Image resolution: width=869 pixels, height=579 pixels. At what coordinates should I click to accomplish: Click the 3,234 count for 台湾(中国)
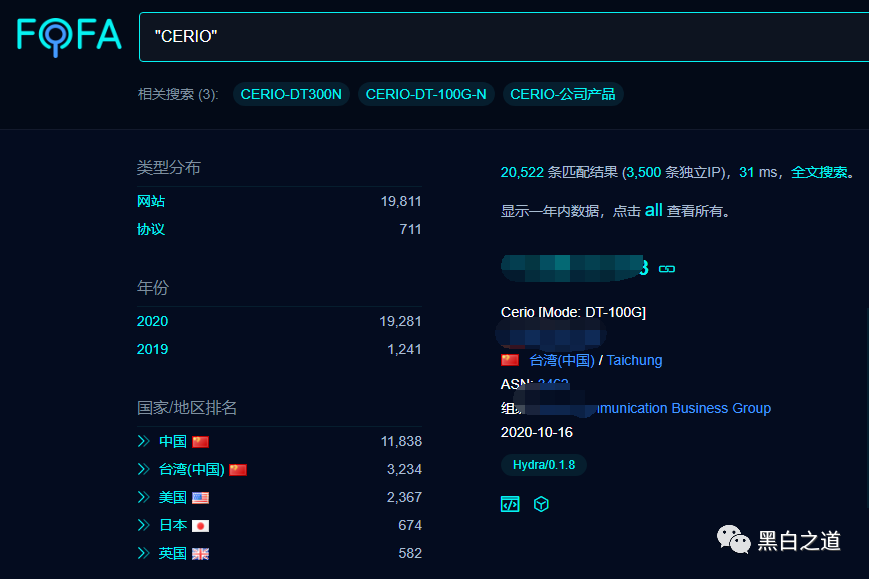pos(405,469)
